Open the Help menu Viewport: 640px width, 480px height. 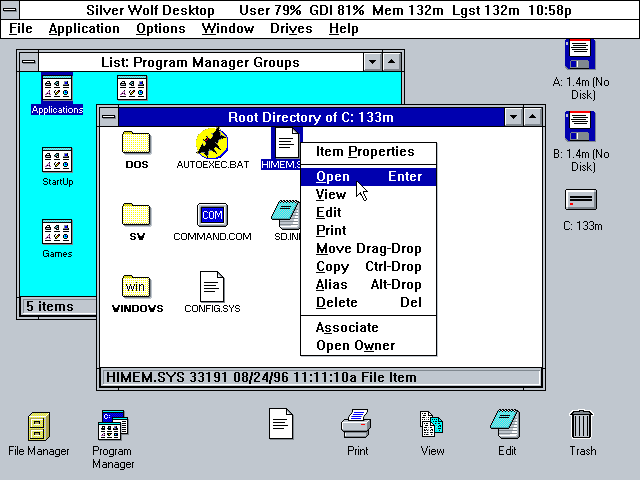click(344, 29)
